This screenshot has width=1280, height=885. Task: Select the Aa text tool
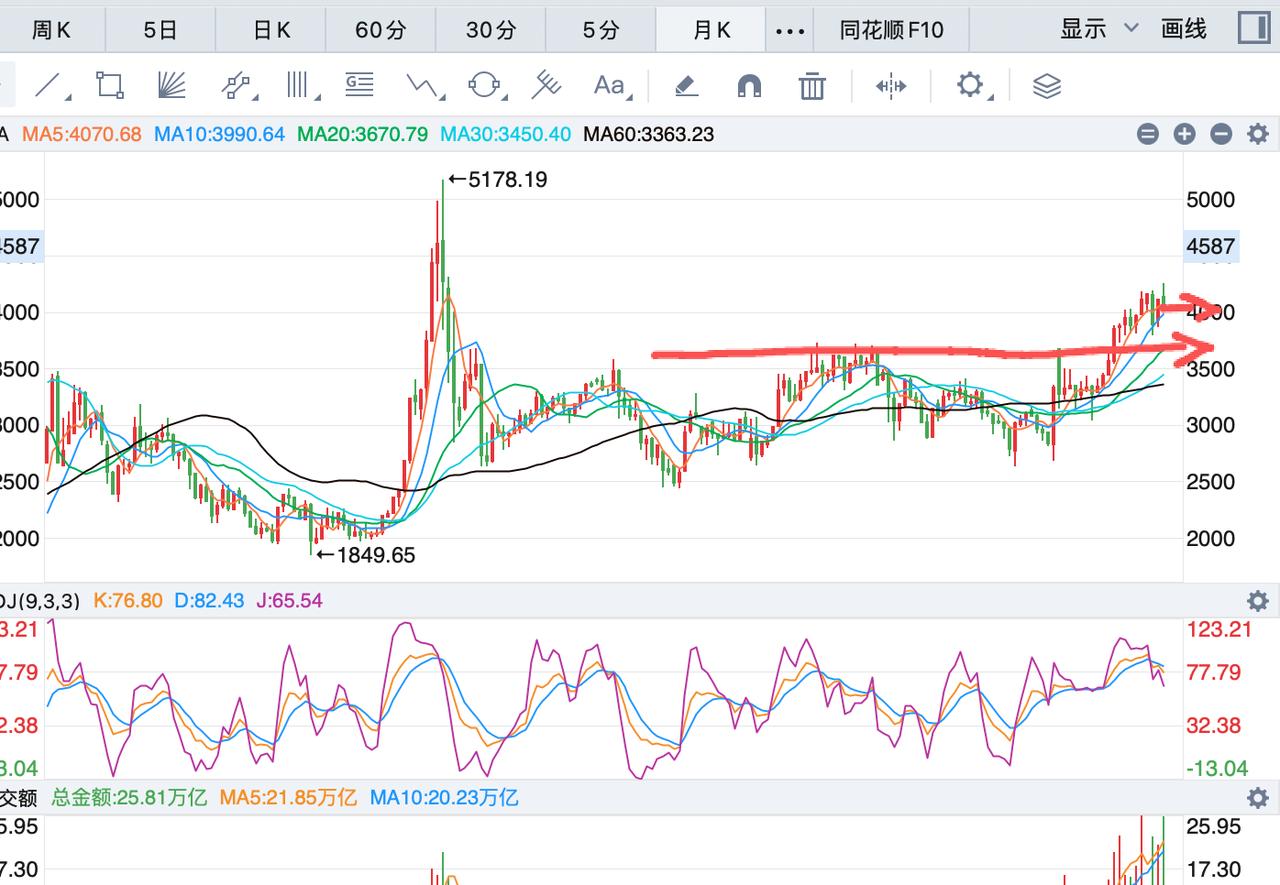(x=611, y=85)
